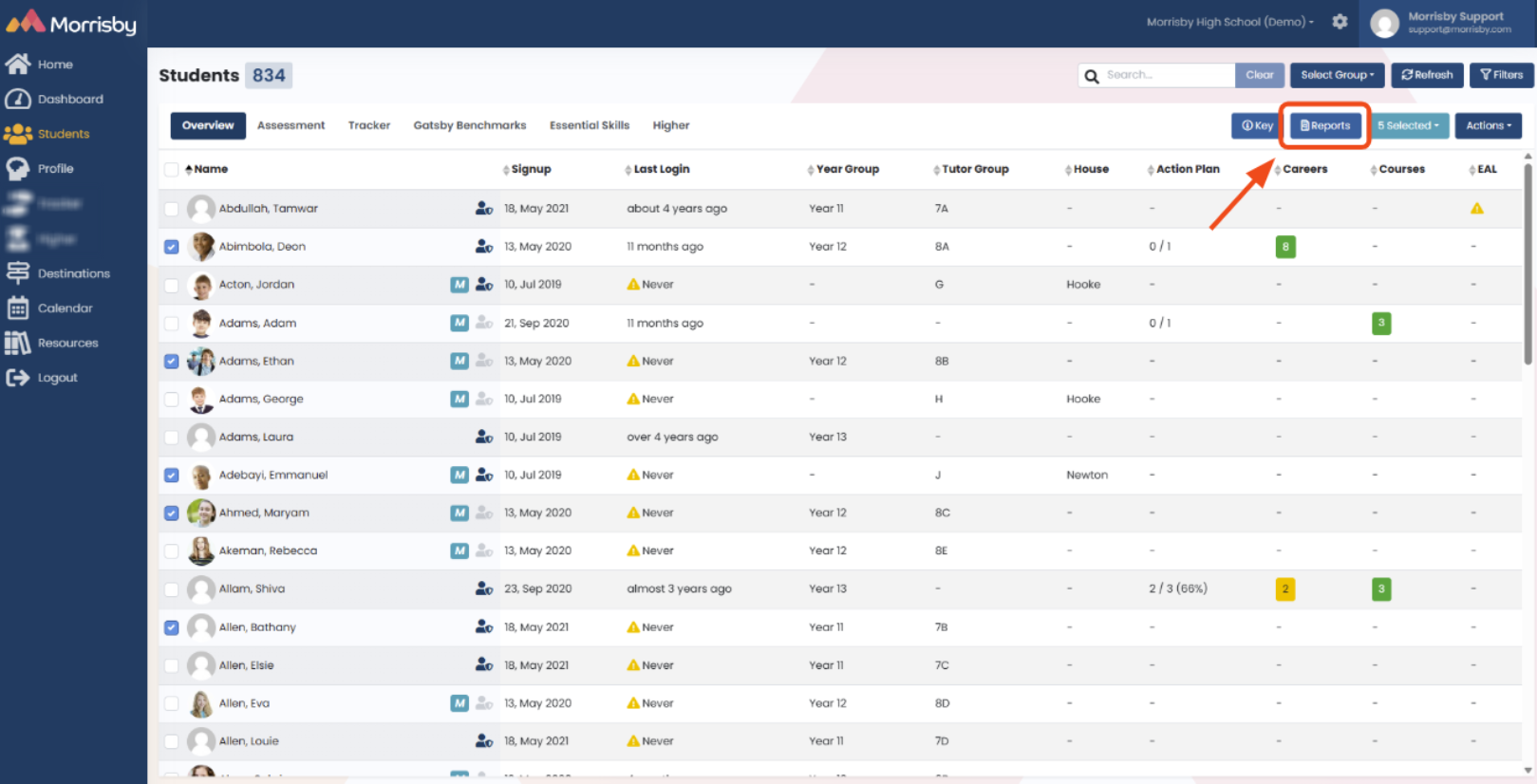Open the Filters button
1537x784 pixels.
coord(1501,75)
